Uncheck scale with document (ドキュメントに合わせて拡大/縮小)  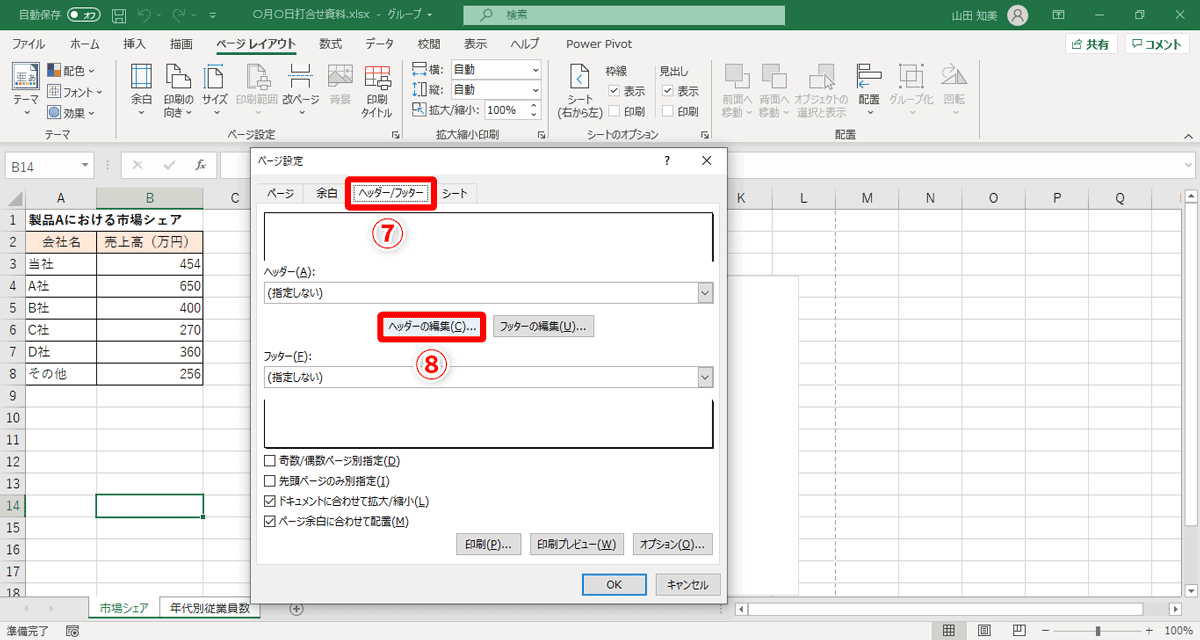click(x=269, y=501)
